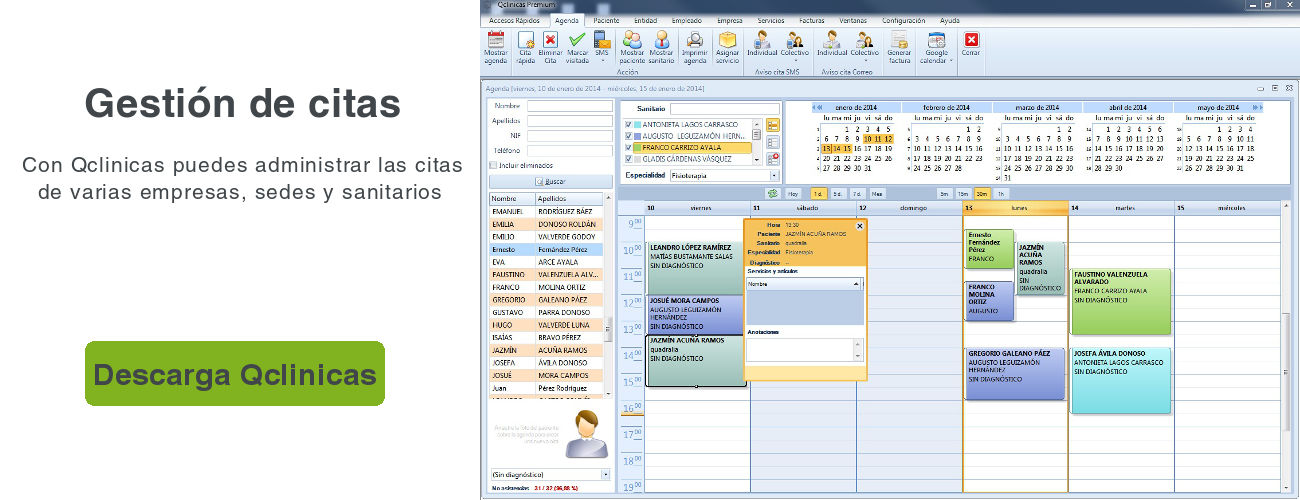Click the Generar factura icon
The image size is (1300, 500).
[899, 47]
